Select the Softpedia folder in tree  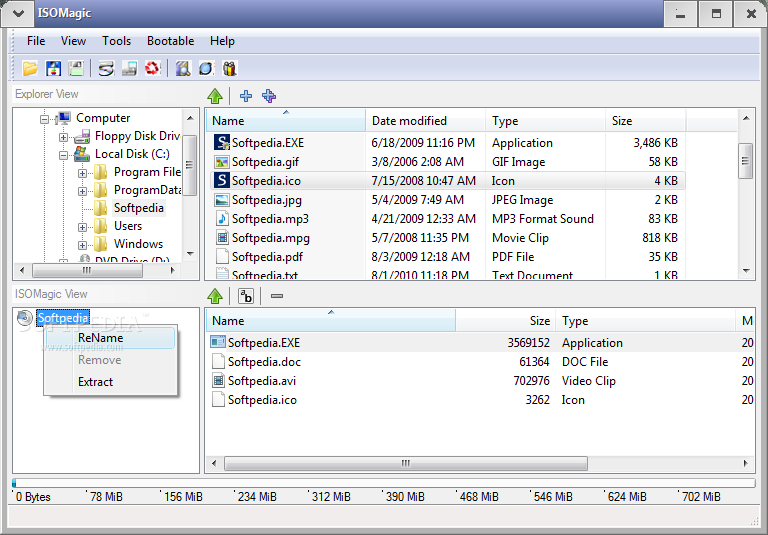point(139,208)
